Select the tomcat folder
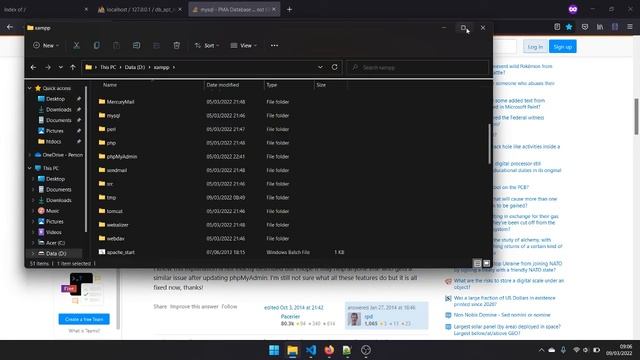 tap(114, 211)
